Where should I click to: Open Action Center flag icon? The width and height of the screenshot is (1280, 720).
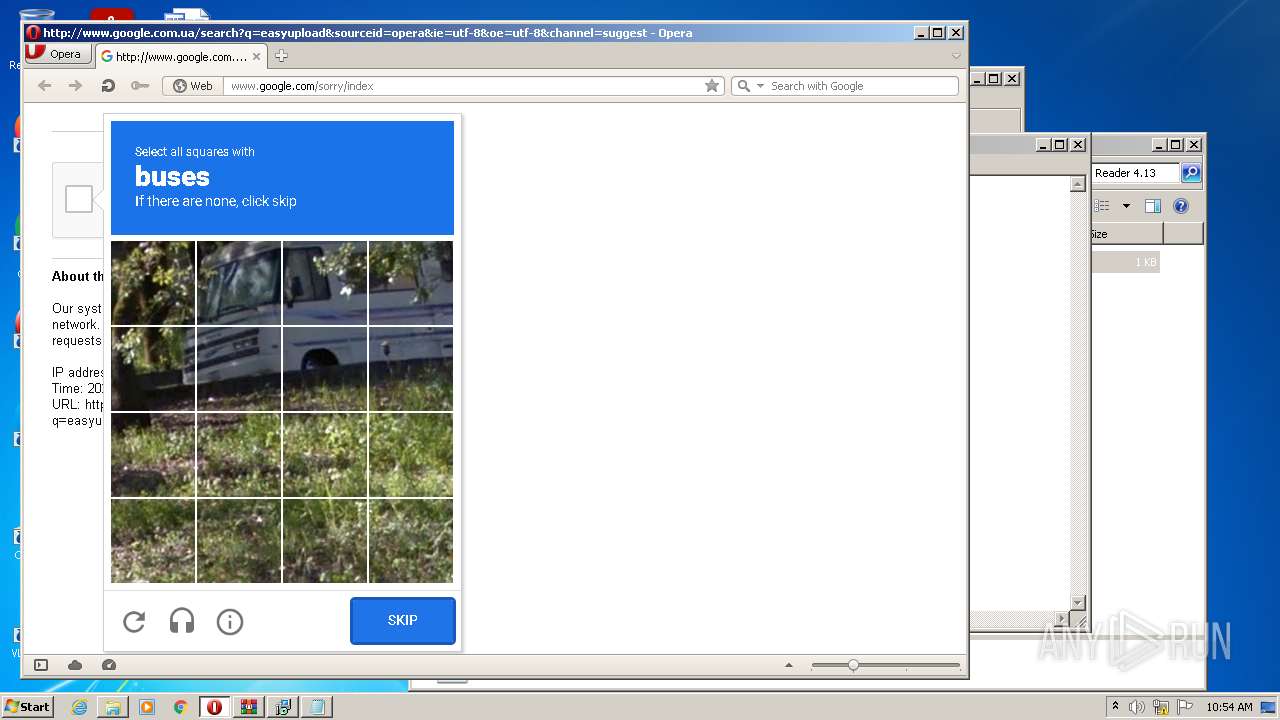point(1185,707)
